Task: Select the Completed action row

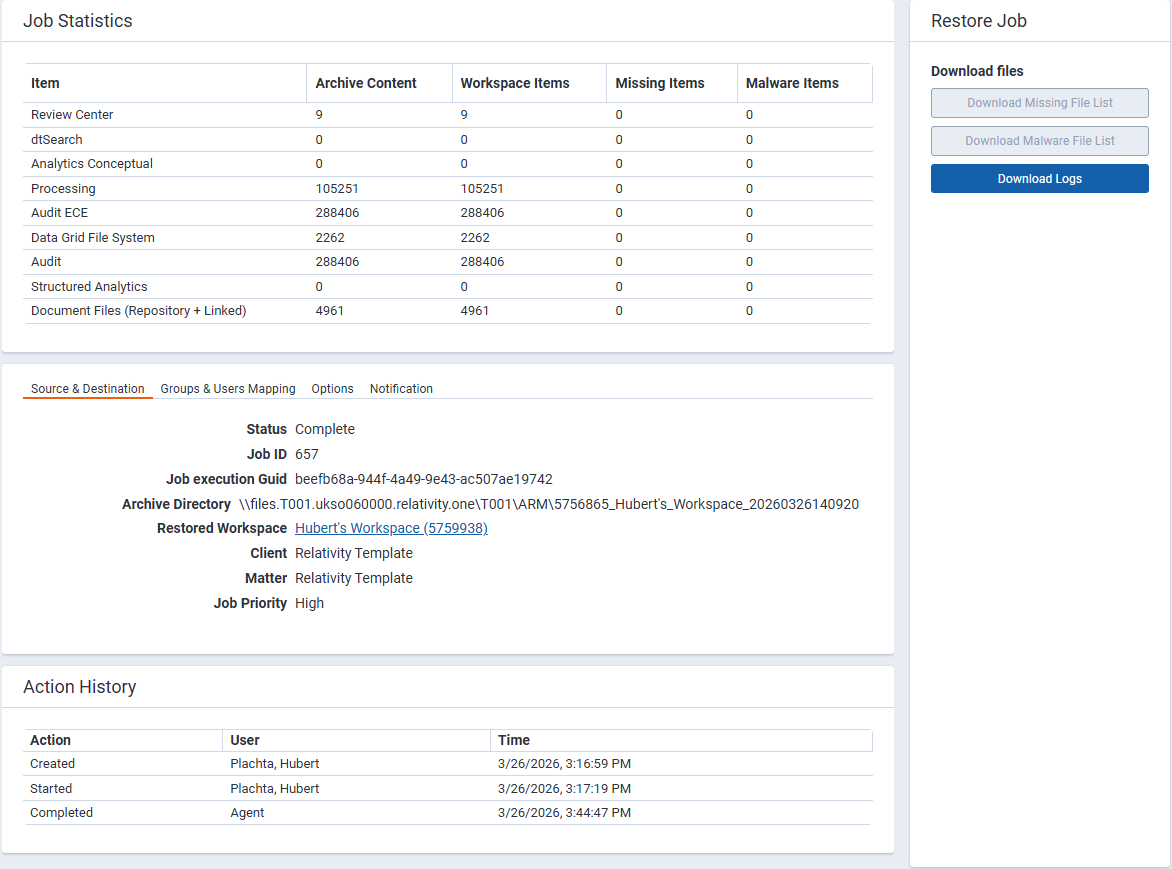Action: (x=448, y=813)
